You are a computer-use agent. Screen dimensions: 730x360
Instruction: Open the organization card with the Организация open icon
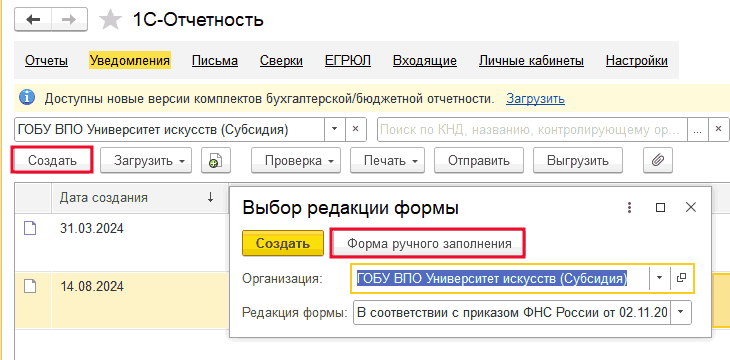click(x=681, y=278)
